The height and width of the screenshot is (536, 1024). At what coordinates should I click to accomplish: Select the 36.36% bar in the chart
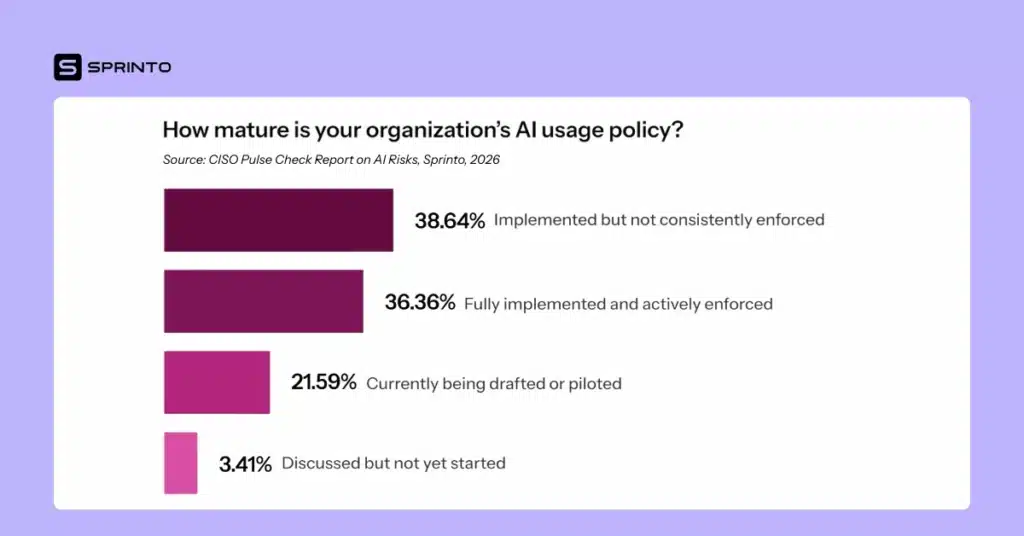pyautogui.click(x=263, y=301)
